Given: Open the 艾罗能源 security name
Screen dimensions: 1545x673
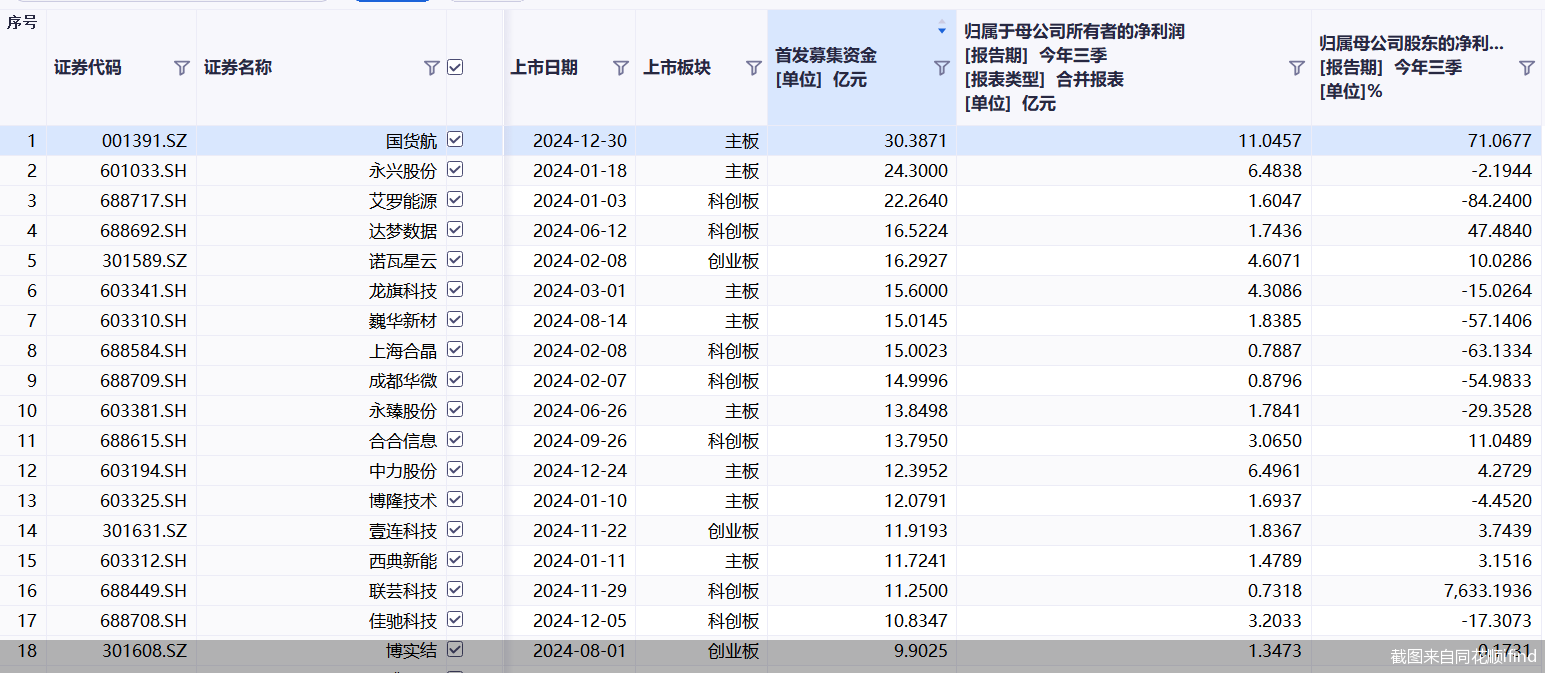Looking at the screenshot, I should pos(403,201).
